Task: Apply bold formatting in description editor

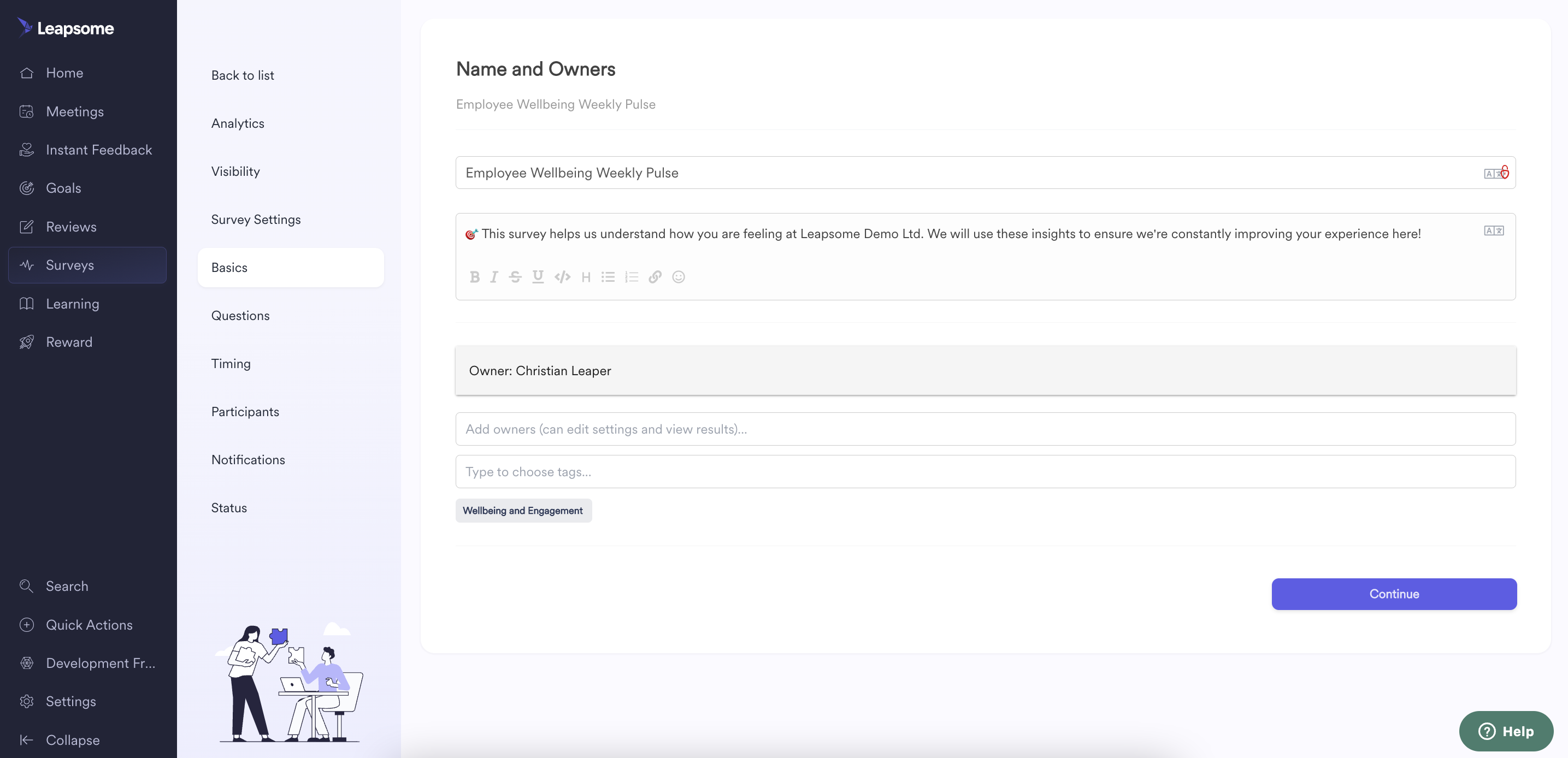Action: click(475, 277)
